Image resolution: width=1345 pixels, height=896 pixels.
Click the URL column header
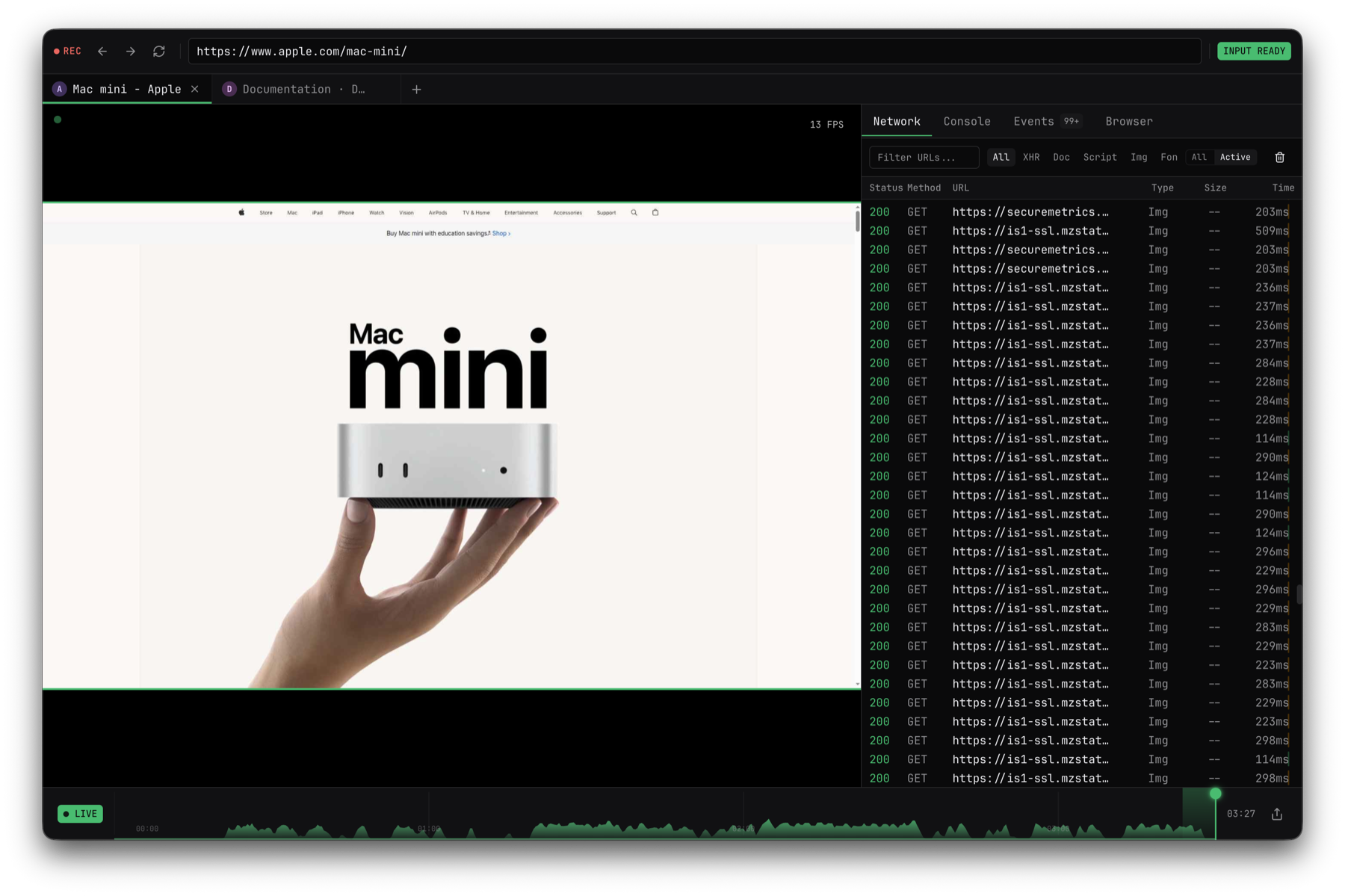pyautogui.click(x=960, y=188)
